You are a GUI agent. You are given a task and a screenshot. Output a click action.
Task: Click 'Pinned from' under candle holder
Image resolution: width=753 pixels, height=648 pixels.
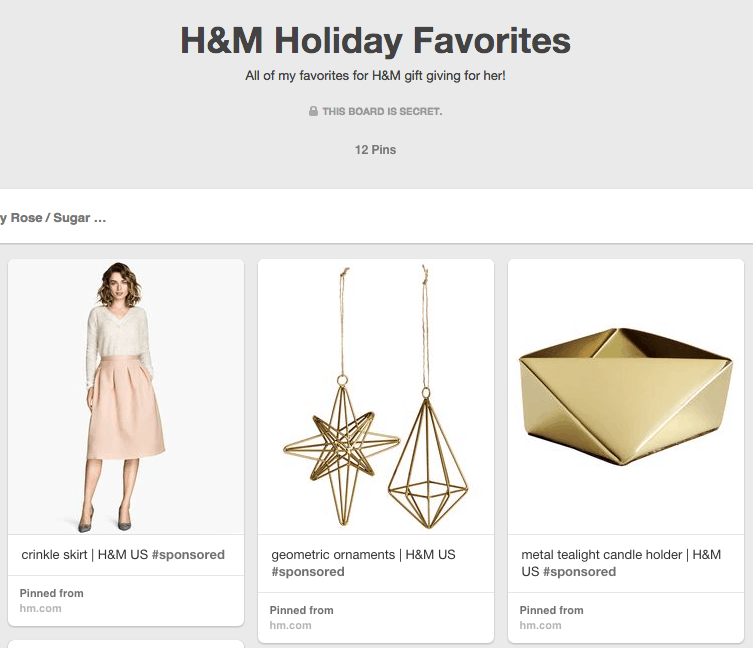(x=551, y=610)
